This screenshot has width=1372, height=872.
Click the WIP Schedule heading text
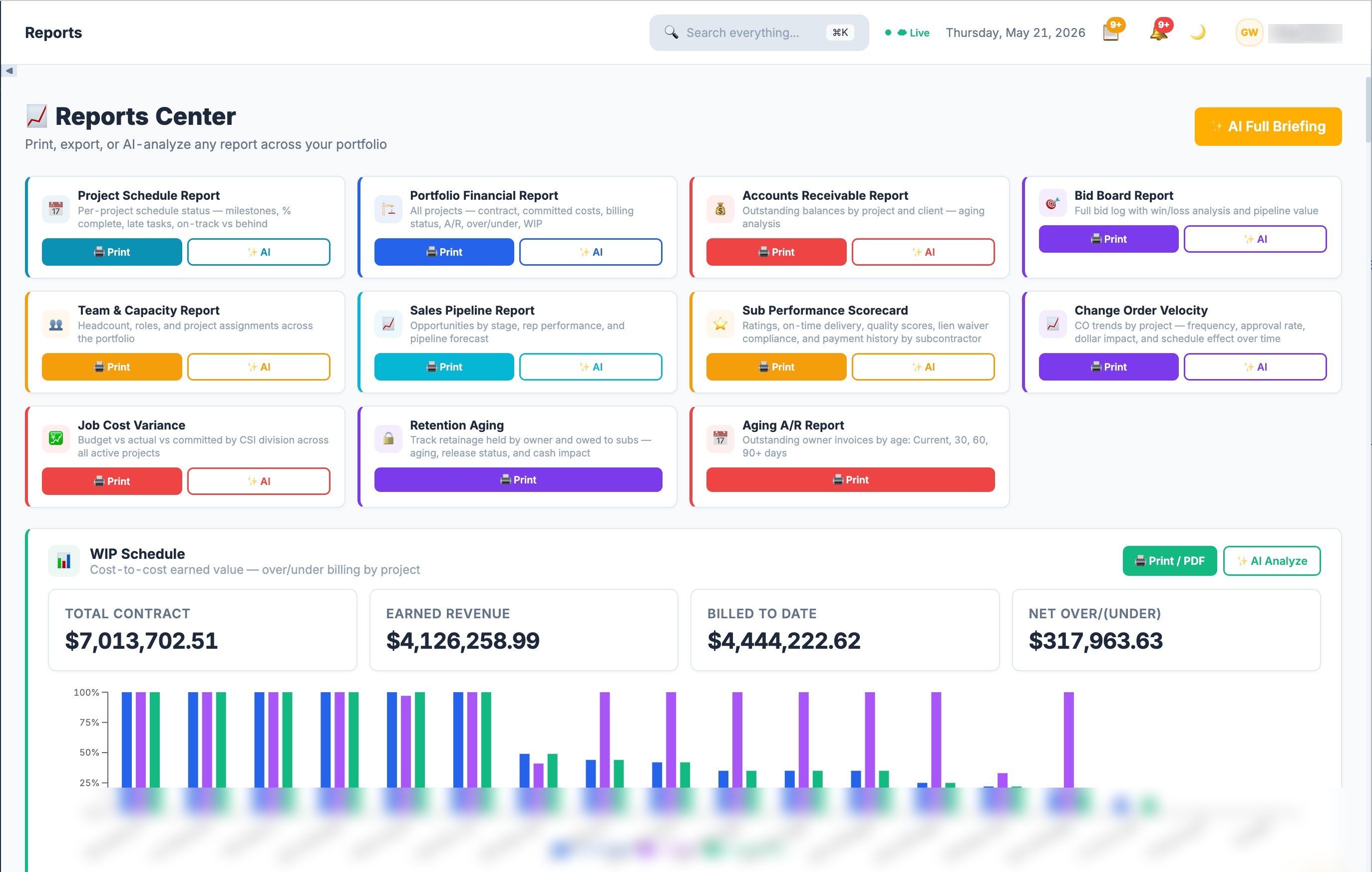(137, 554)
